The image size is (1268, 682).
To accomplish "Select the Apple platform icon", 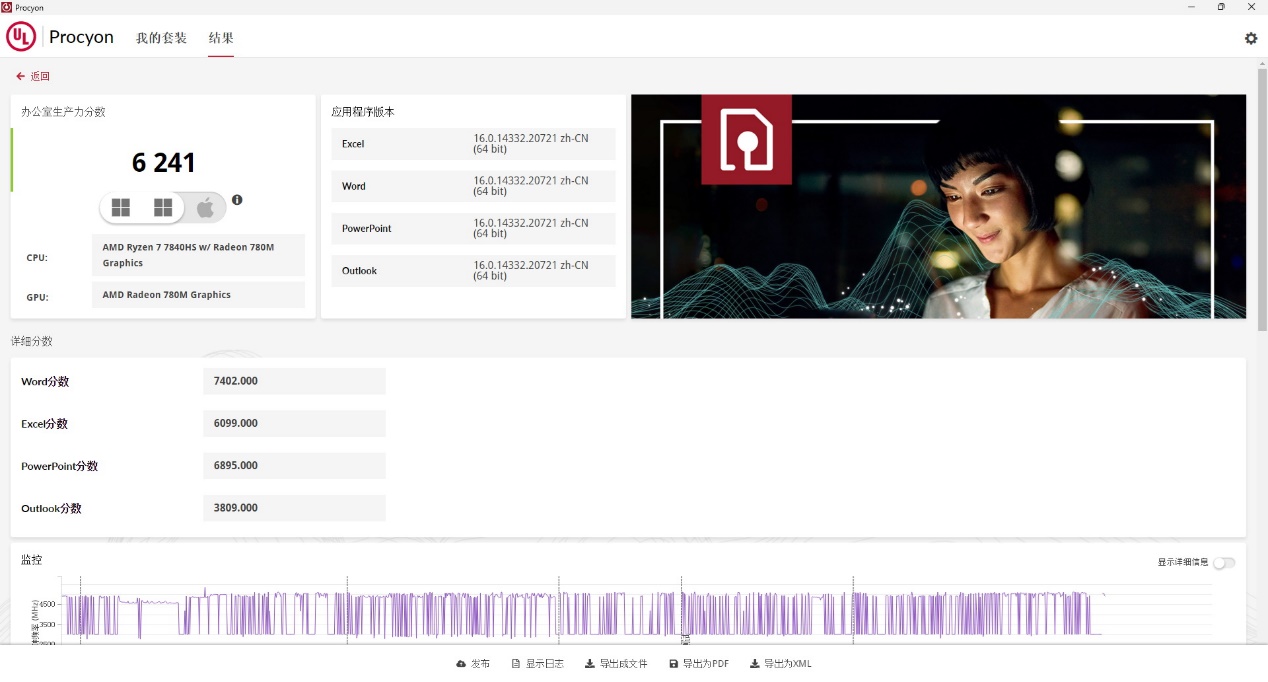I will [205, 208].
